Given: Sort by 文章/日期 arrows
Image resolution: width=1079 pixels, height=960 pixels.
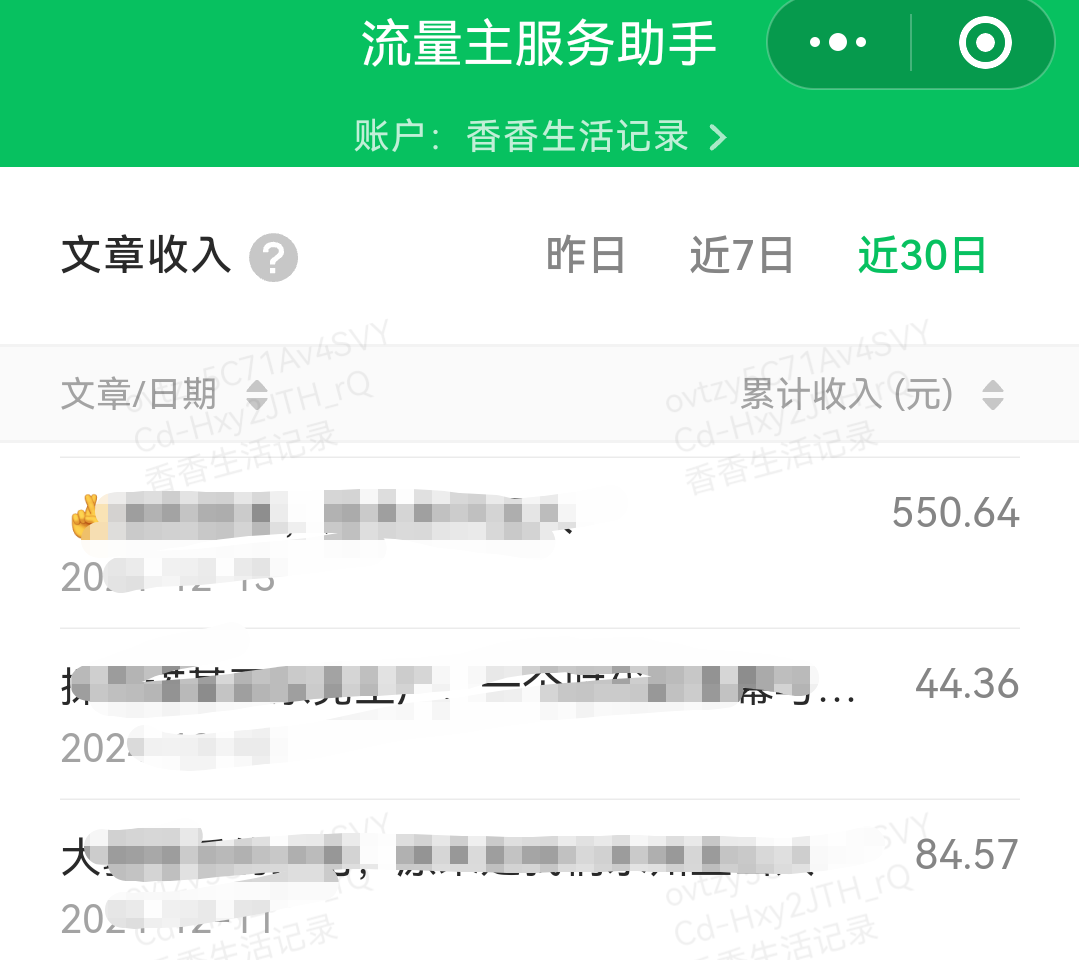Looking at the screenshot, I should [x=257, y=394].
